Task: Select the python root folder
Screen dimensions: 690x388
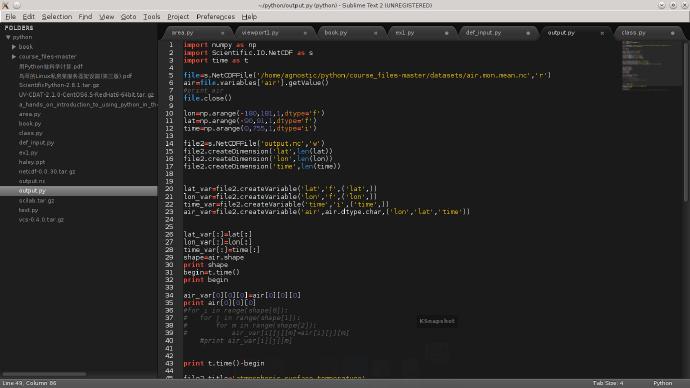Action: click(x=22, y=37)
